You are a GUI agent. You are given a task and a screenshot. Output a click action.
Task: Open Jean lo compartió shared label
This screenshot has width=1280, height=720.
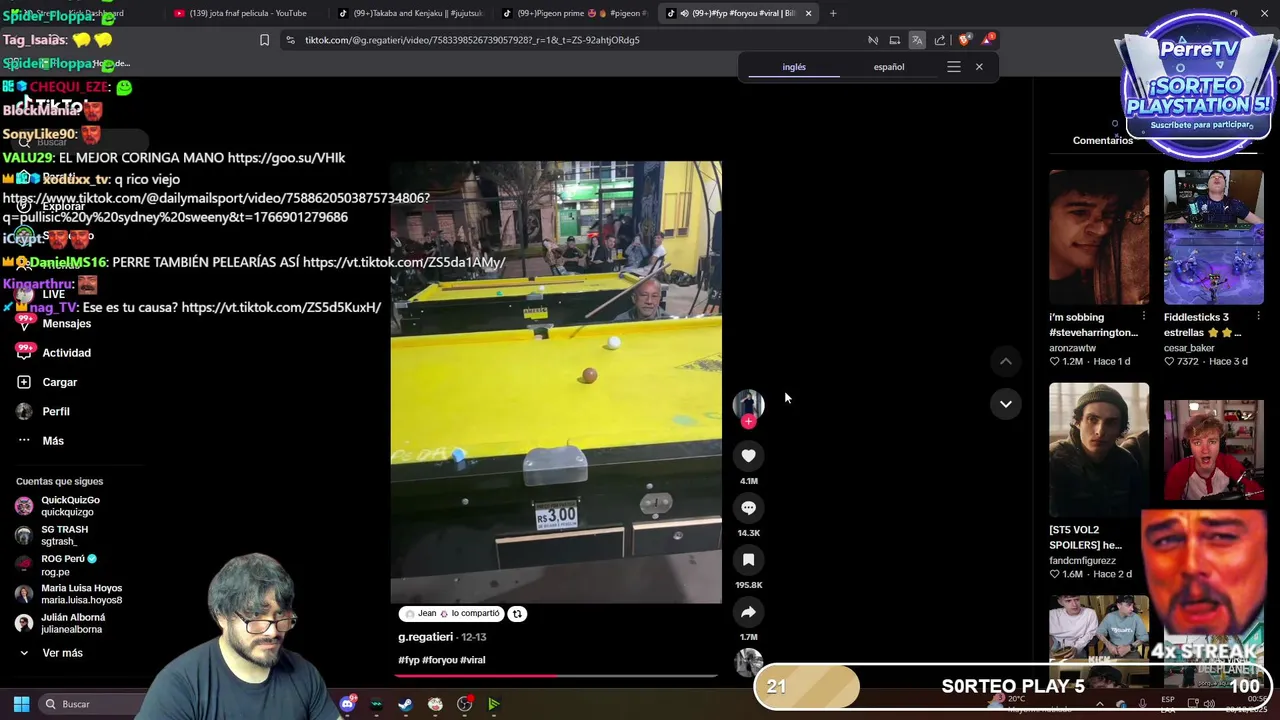point(451,614)
